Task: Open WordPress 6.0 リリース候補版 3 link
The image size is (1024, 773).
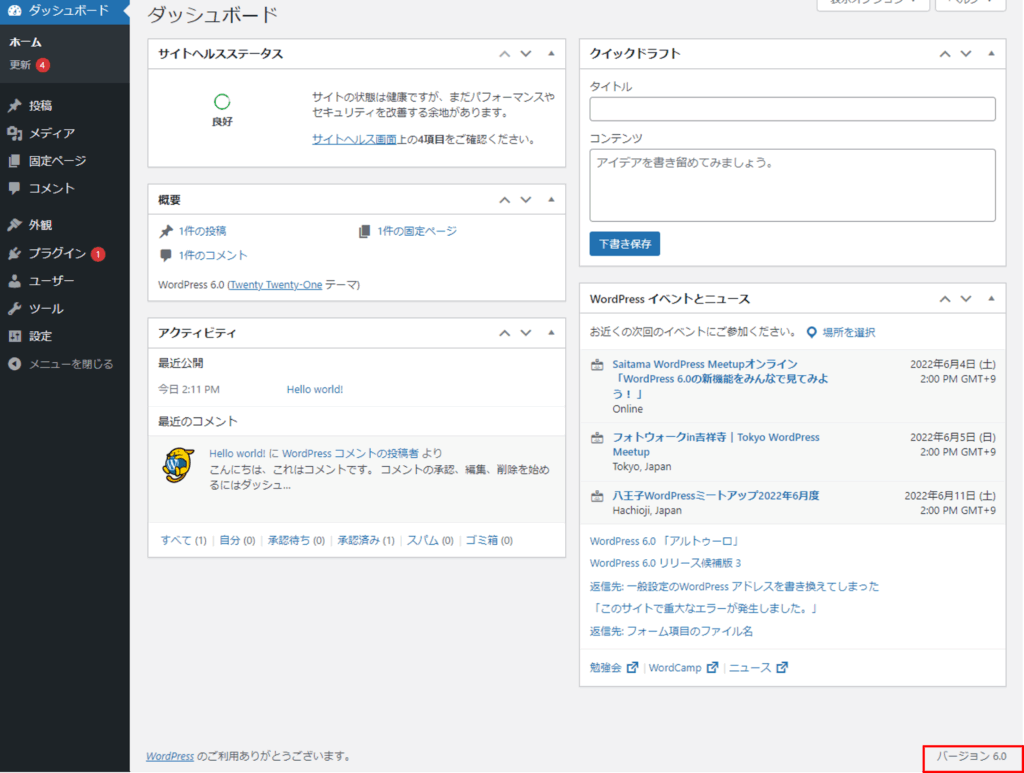Action: tap(665, 563)
